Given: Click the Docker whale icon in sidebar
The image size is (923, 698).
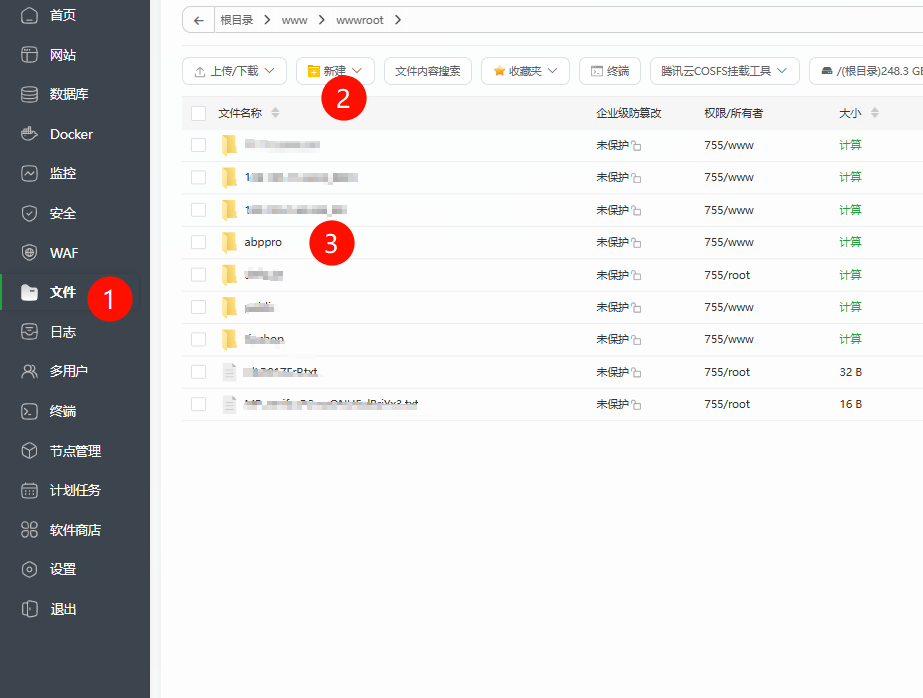Looking at the screenshot, I should point(29,134).
